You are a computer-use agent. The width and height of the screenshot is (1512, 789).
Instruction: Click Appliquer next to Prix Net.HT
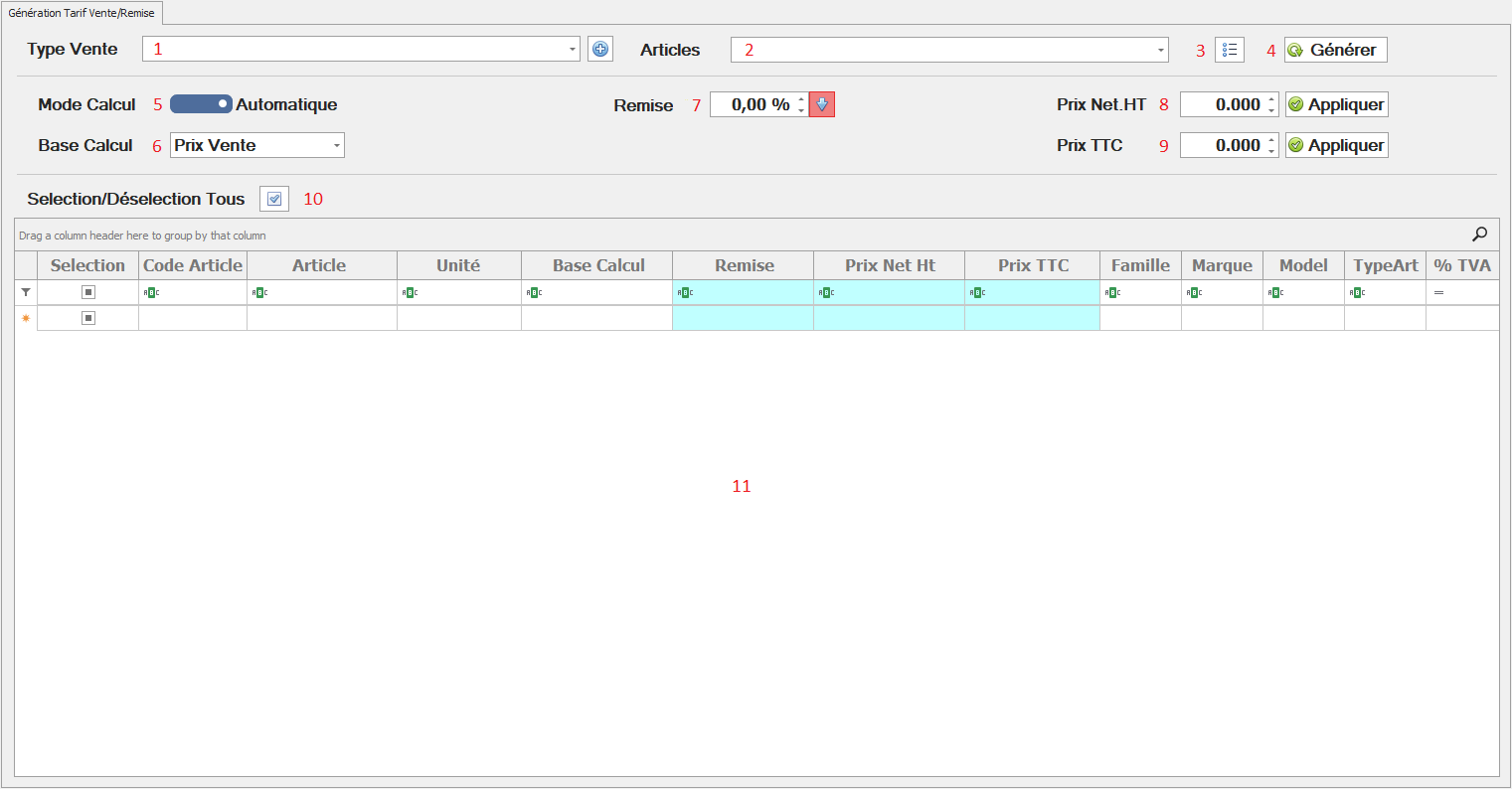1336,104
